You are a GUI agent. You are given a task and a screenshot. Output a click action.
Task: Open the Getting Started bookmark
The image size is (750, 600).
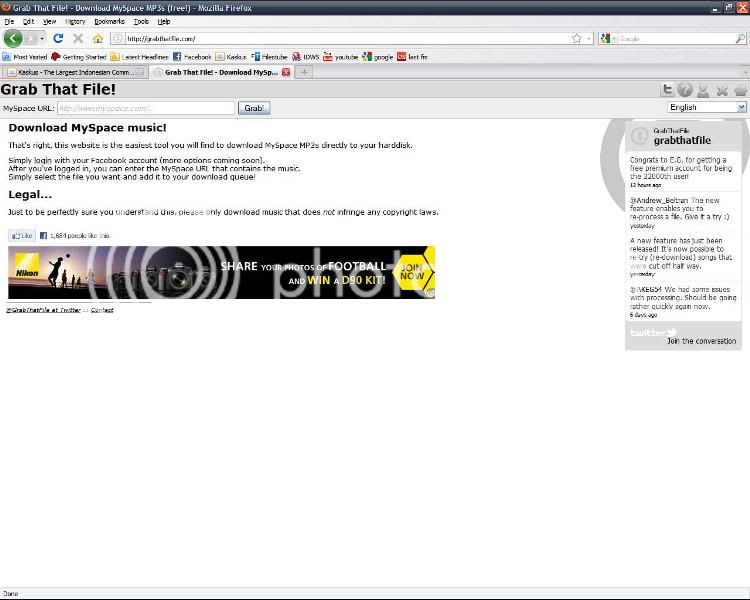[78, 57]
